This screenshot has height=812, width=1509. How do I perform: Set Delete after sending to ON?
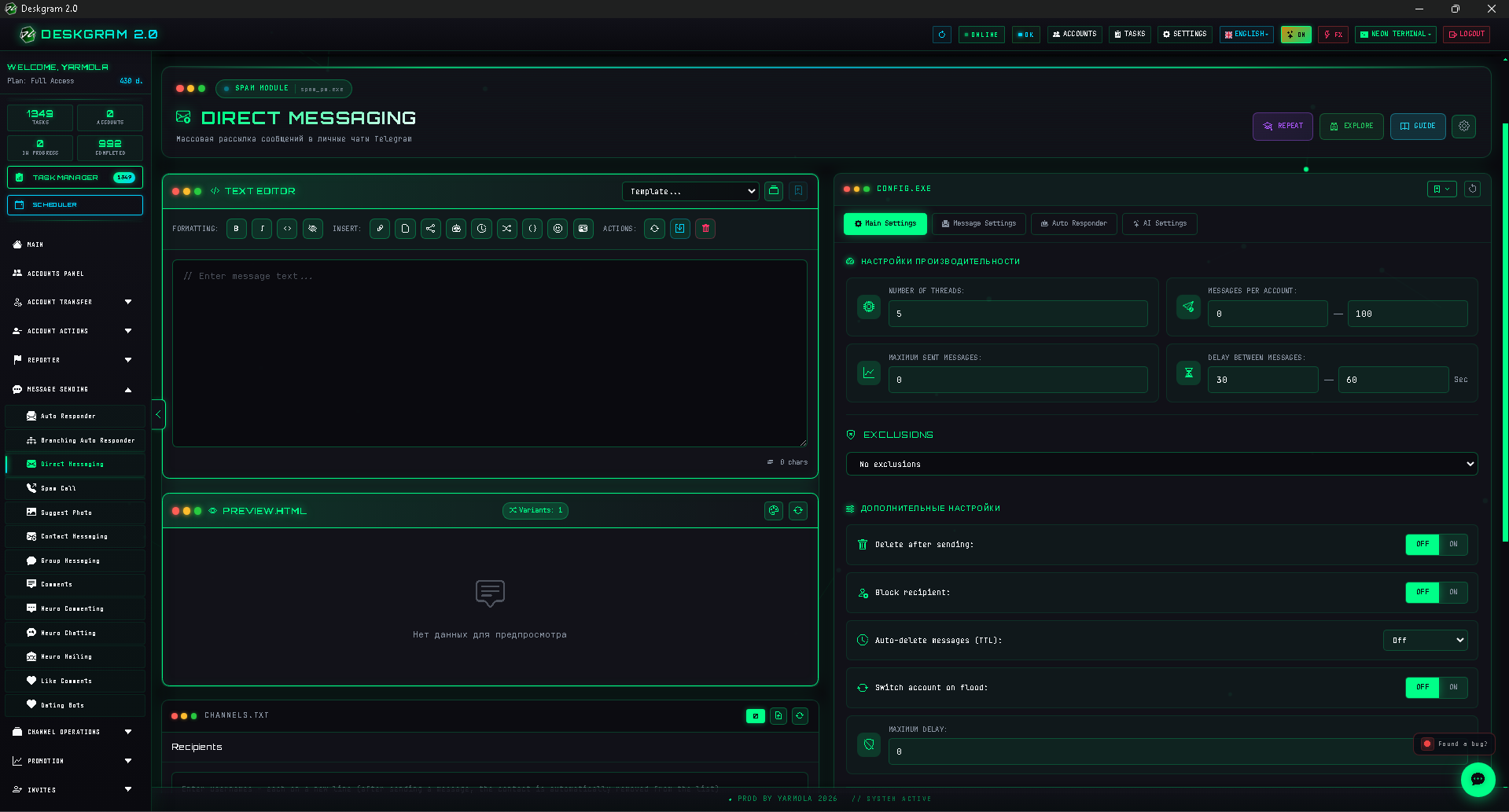tap(1453, 544)
